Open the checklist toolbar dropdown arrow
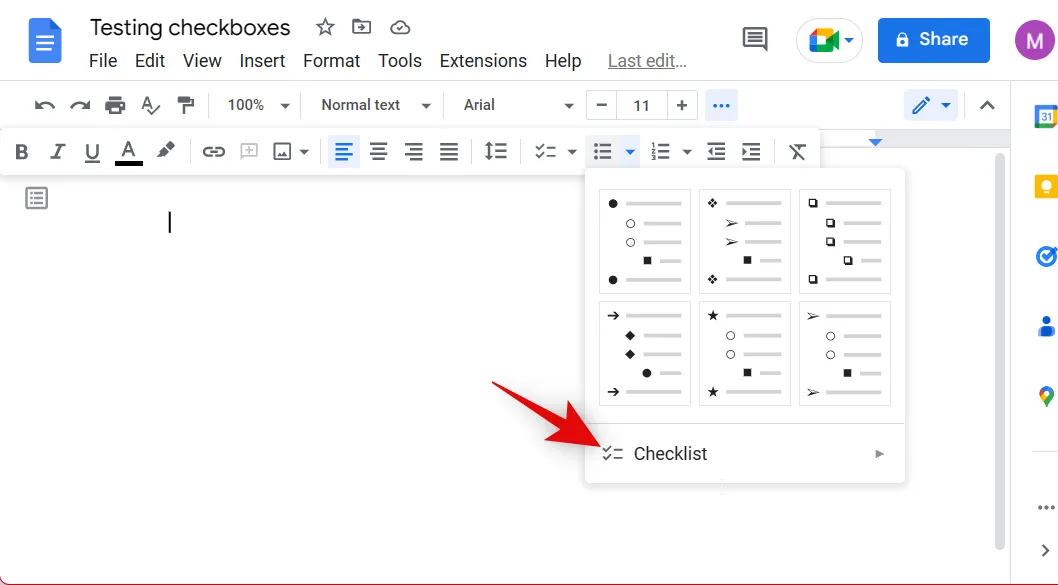1058x585 pixels. pos(572,152)
